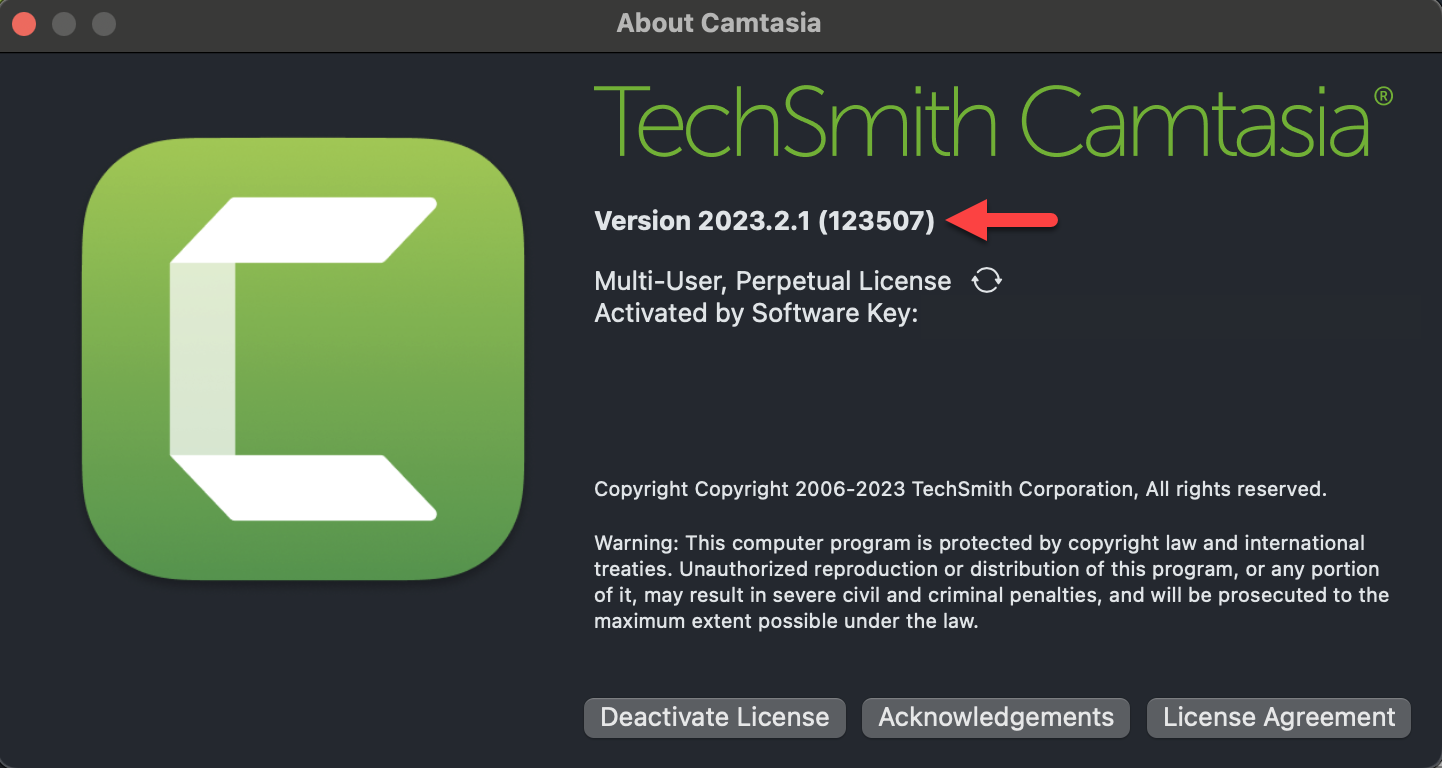1442x768 pixels.
Task: Click the copyright law warning paragraph
Action: [990, 582]
